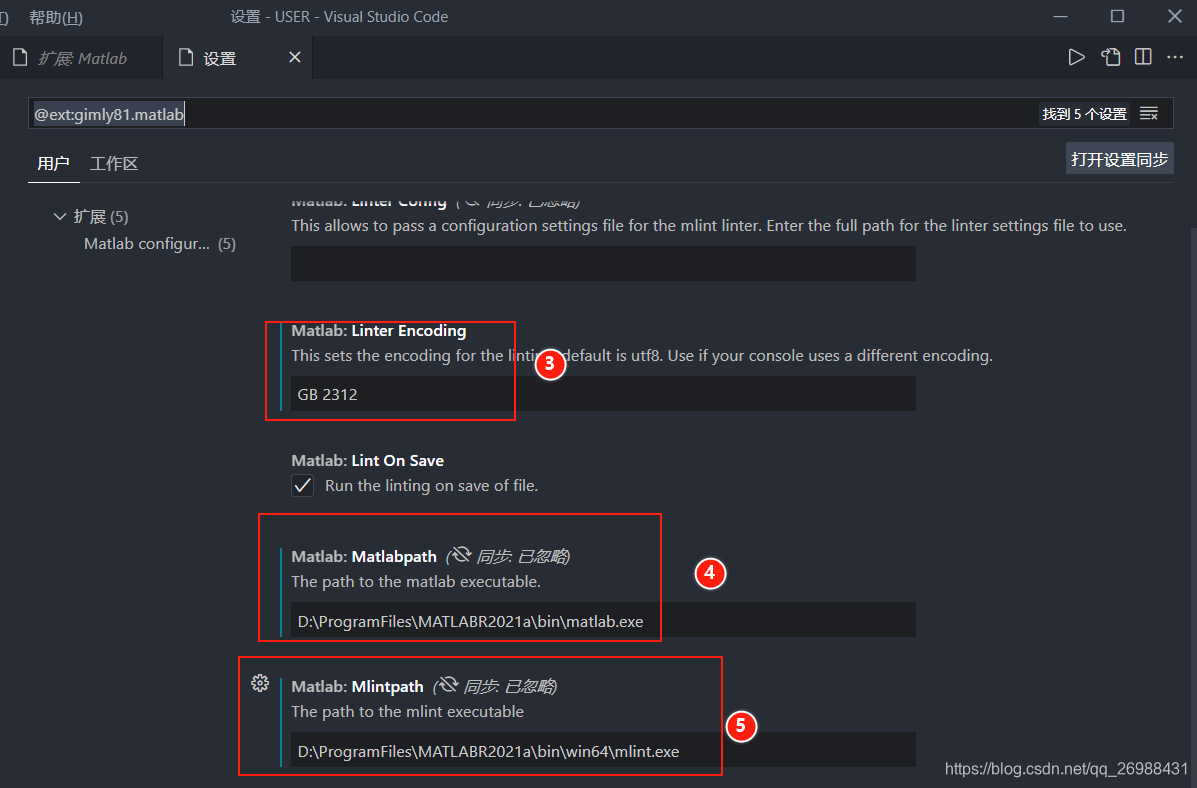Click the 找到 5 个设置 count badge
This screenshot has width=1197, height=788.
(x=1084, y=114)
